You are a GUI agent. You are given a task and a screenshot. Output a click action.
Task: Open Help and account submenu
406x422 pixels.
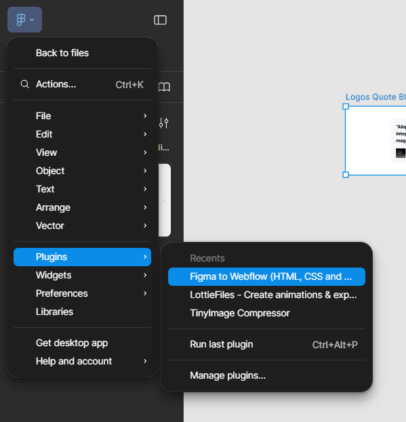point(82,361)
